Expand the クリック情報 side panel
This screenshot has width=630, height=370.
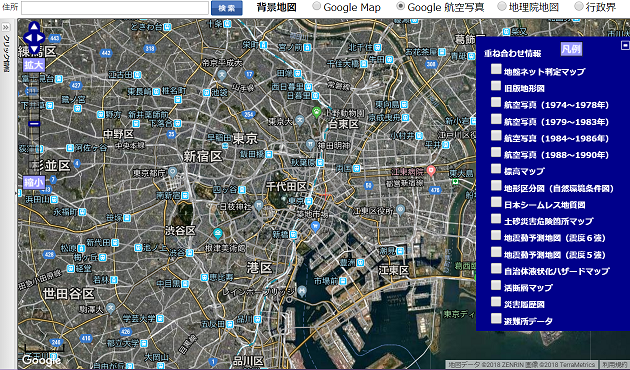pos(6,27)
